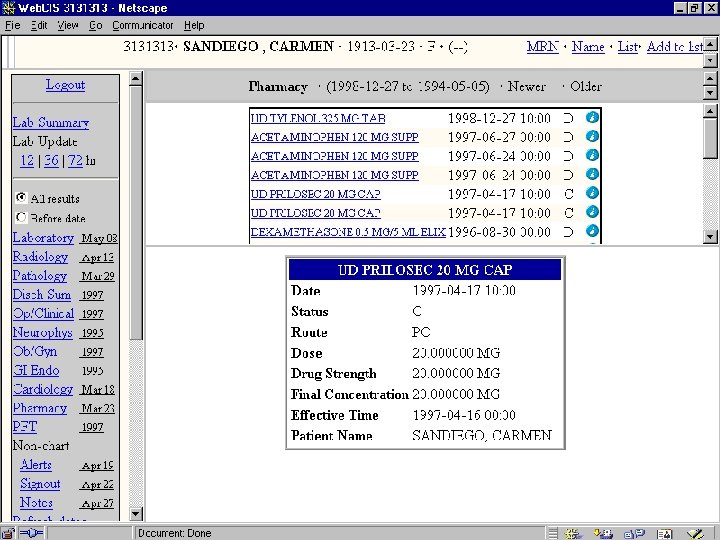Select the All results radio button
The height and width of the screenshot is (540, 720).
21,197
